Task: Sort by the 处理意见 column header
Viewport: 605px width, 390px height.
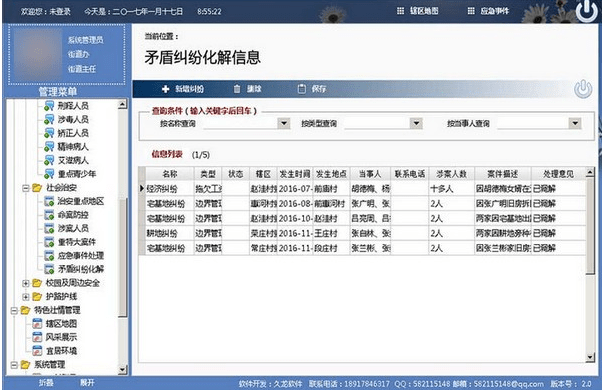Action: (x=558, y=174)
